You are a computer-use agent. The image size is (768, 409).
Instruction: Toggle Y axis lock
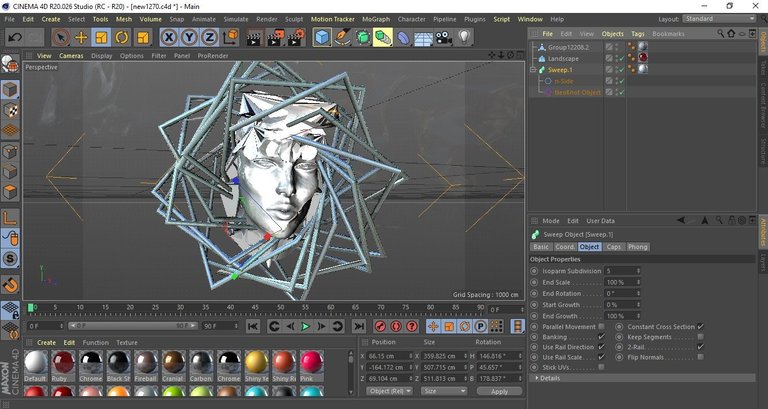tap(189, 38)
